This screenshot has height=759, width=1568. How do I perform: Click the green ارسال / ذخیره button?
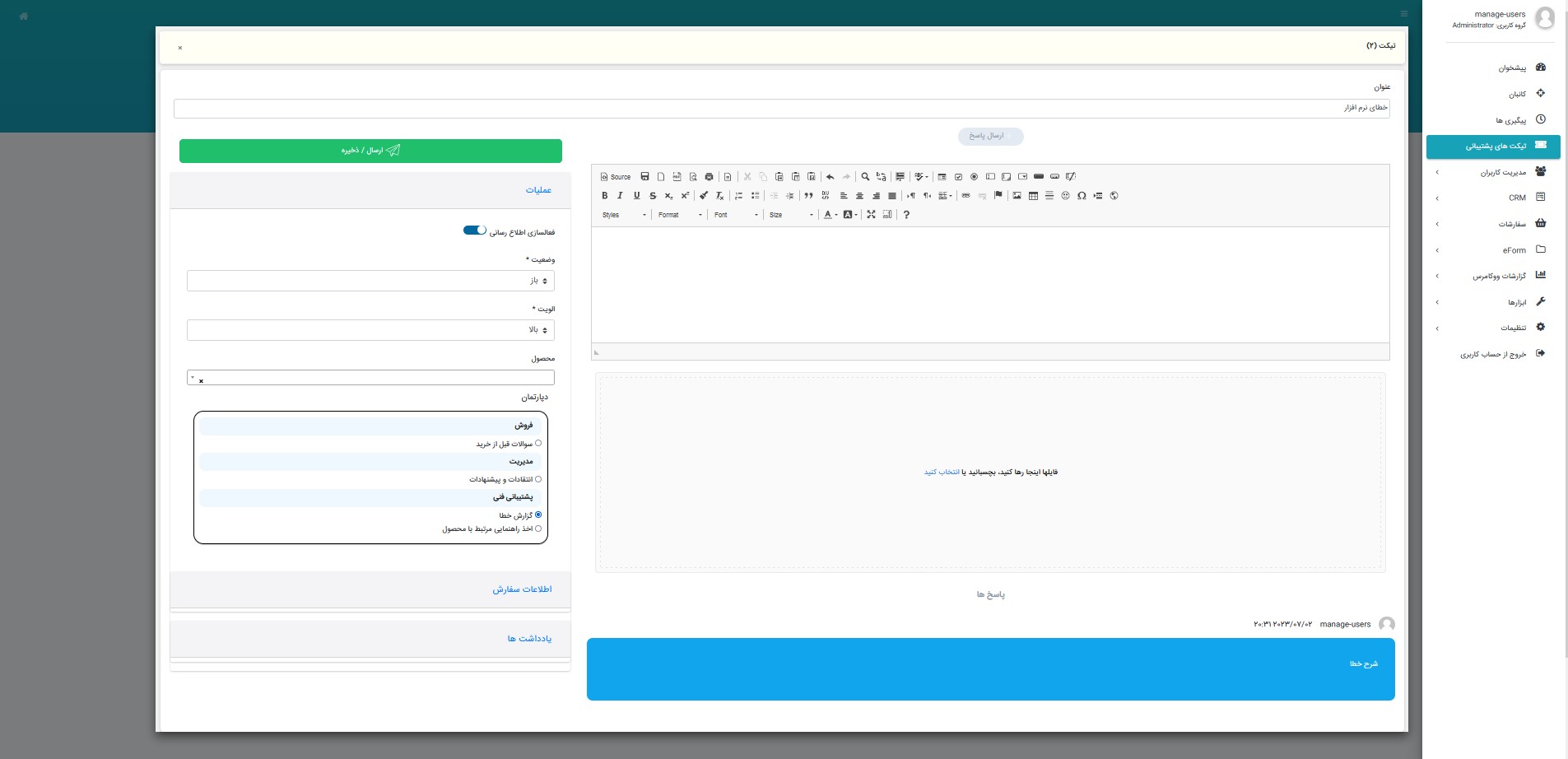370,151
